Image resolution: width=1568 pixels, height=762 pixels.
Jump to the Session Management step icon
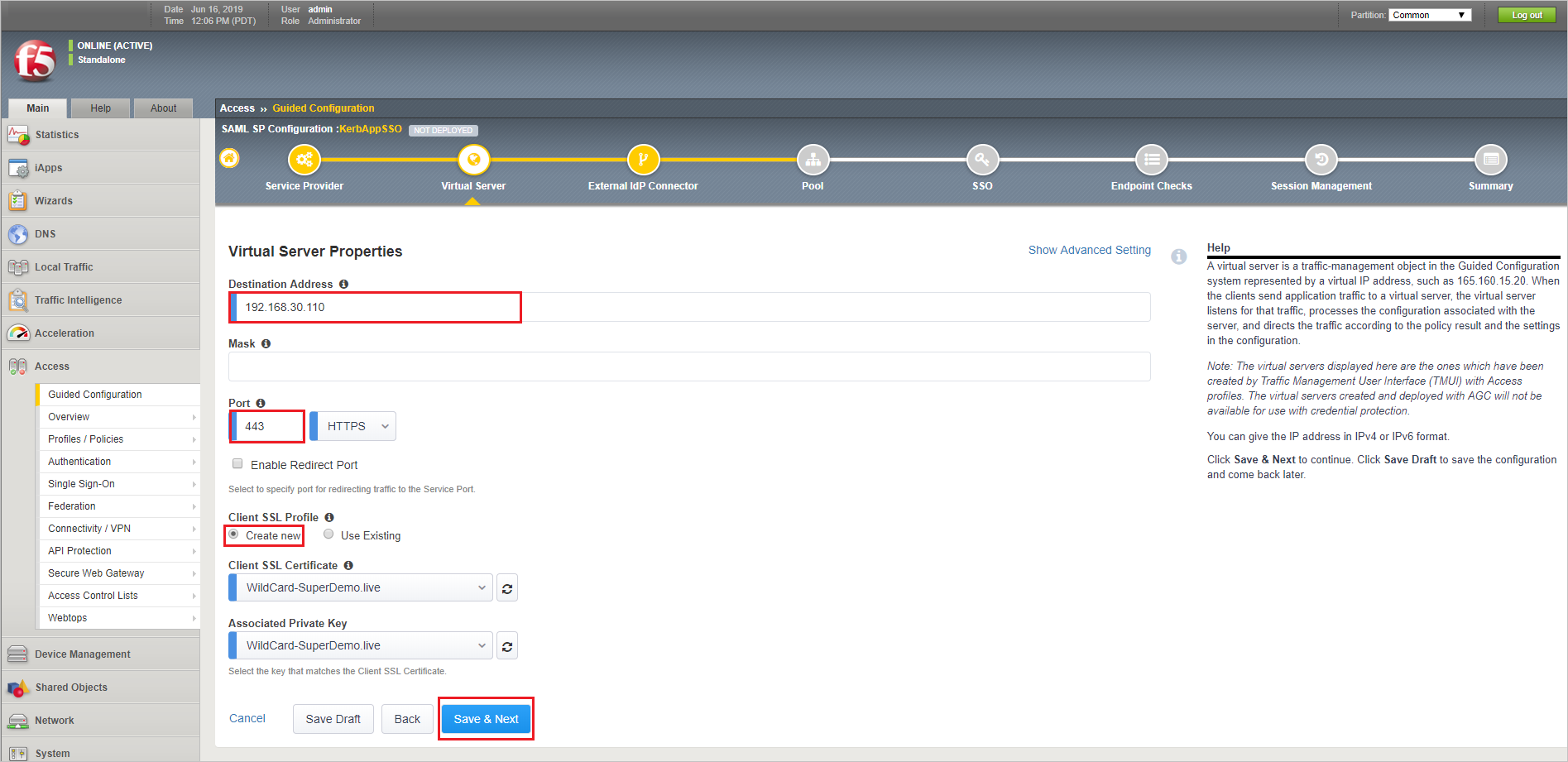[x=1321, y=160]
